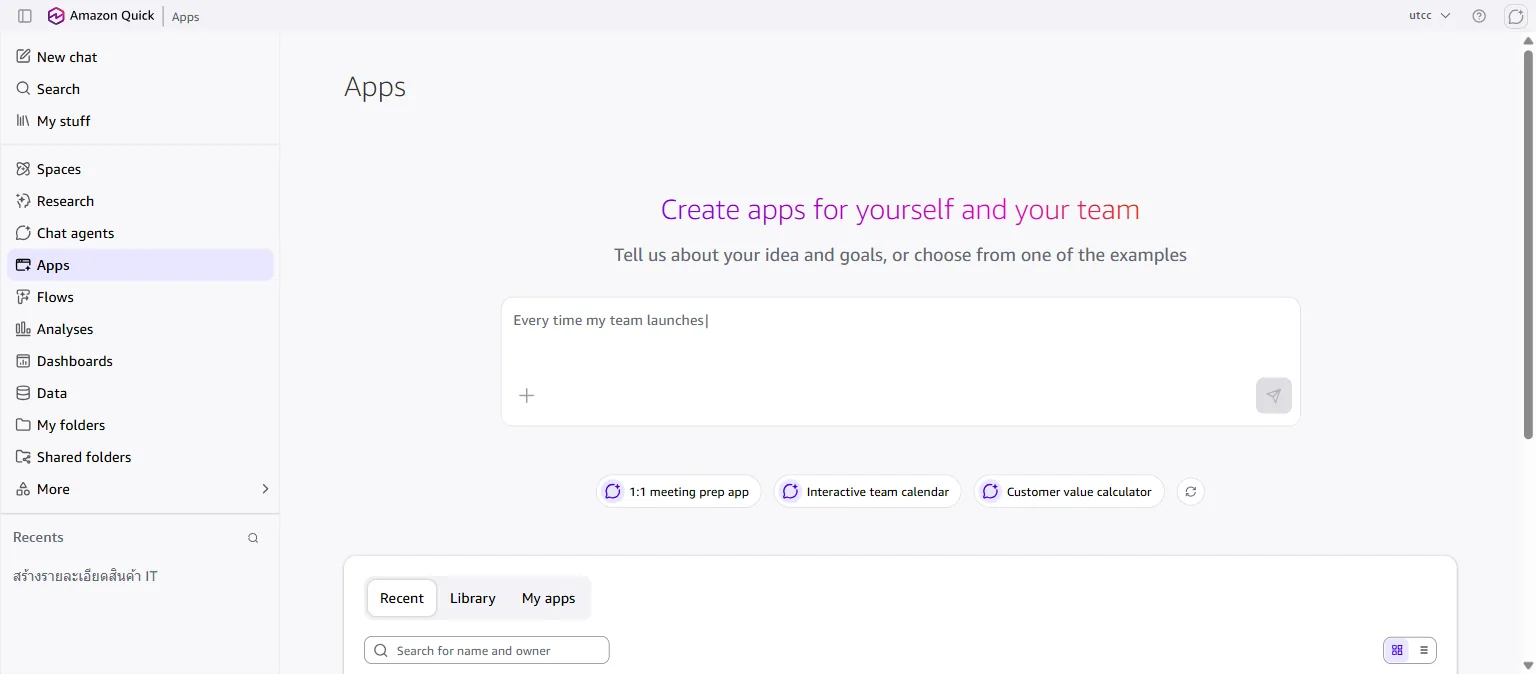Switch to grid view
1536x674 pixels.
[1397, 650]
